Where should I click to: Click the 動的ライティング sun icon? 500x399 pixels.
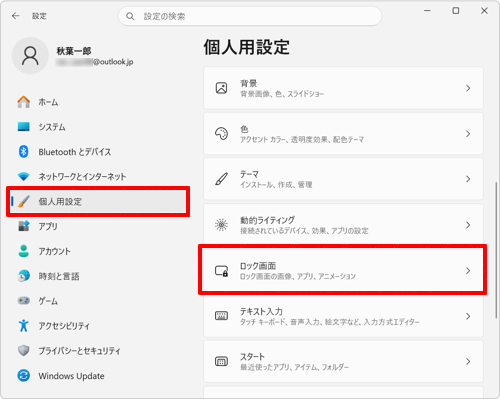(x=222, y=225)
